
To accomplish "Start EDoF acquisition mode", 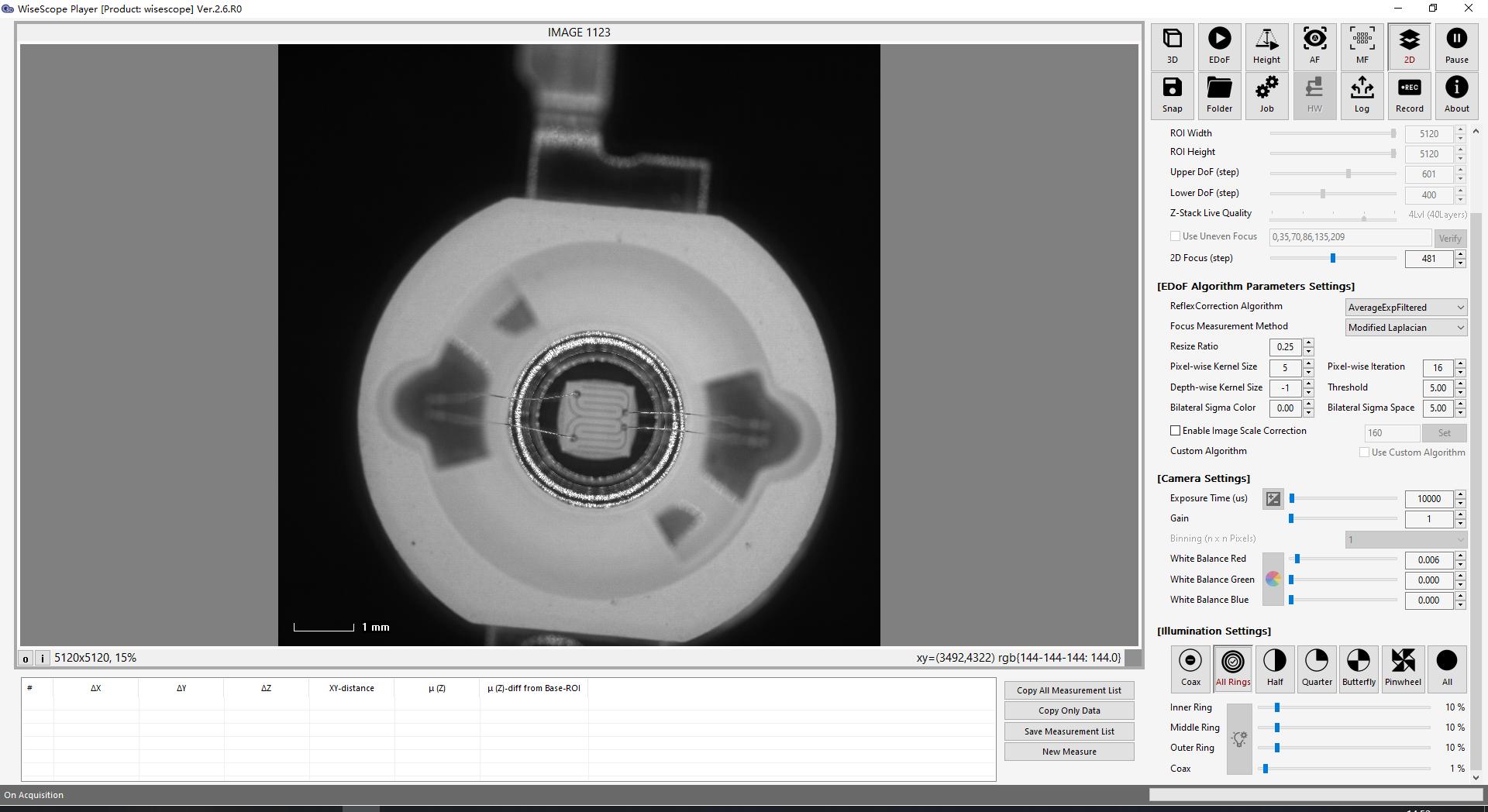I will 1219,46.
